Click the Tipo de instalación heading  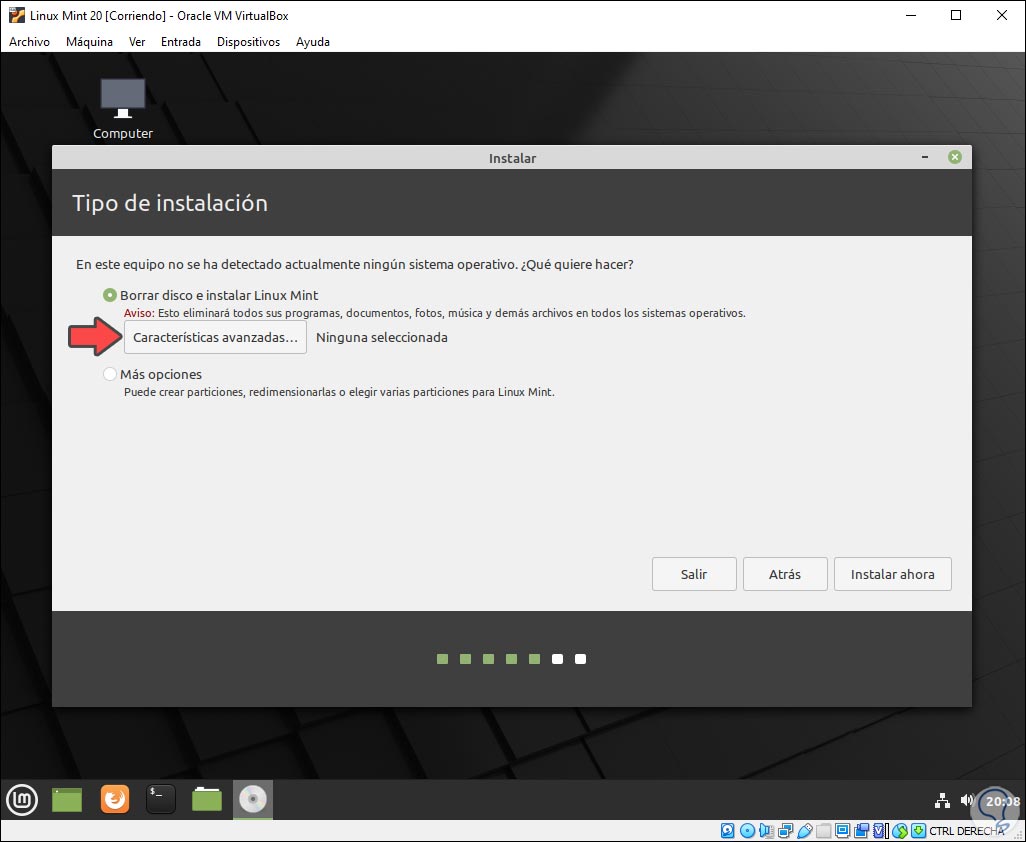coord(169,203)
